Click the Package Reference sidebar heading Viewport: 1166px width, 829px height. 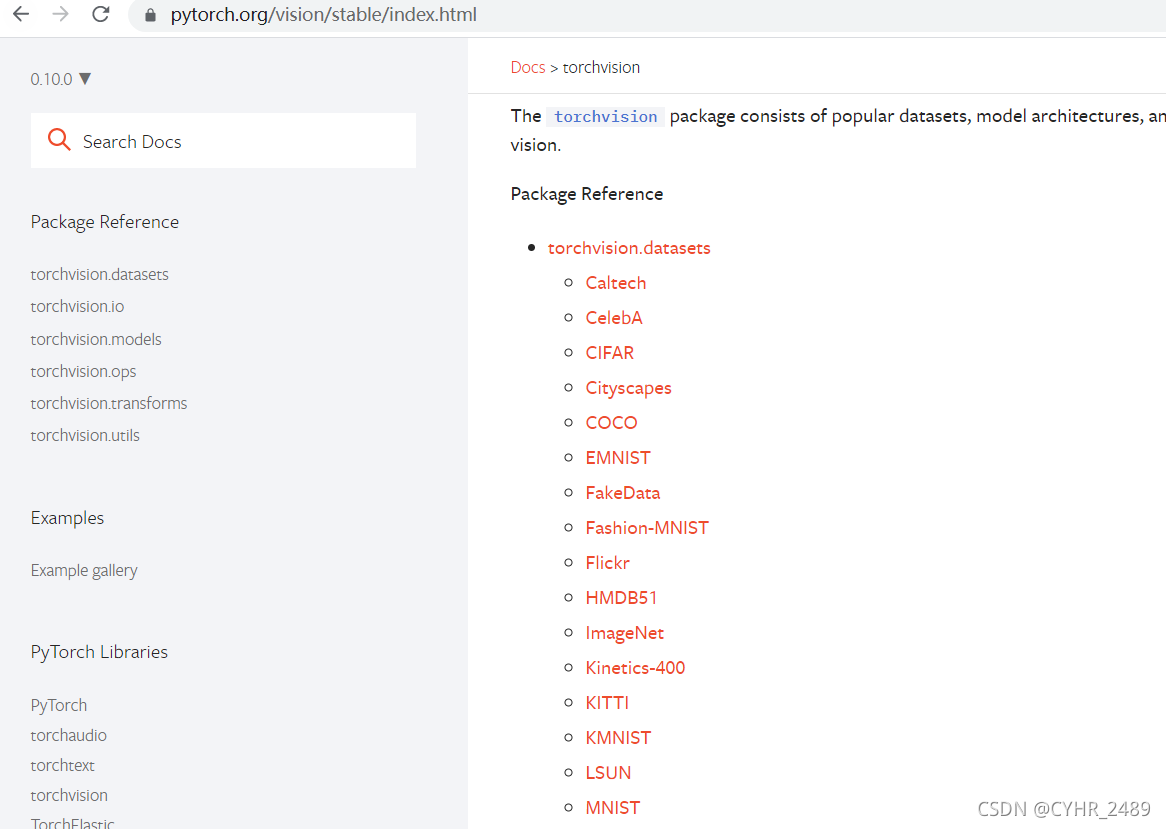[x=105, y=222]
